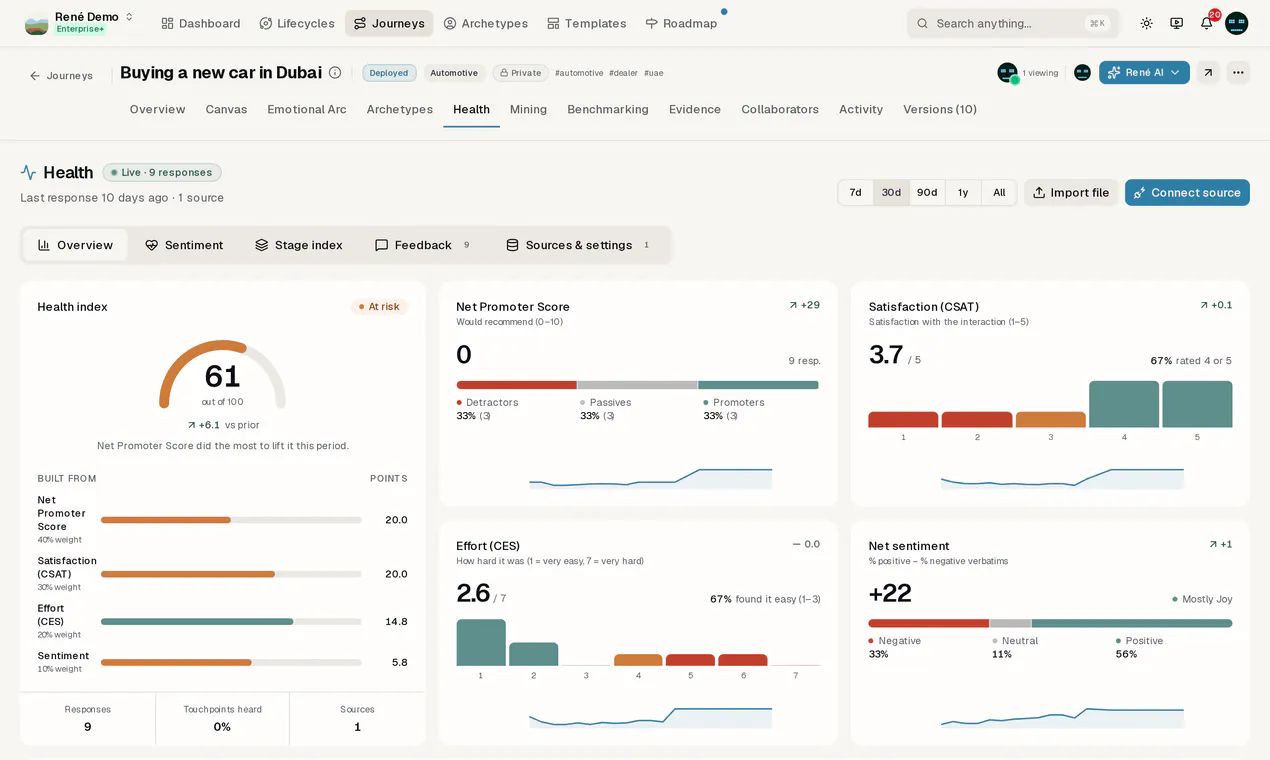Select the 90d time range
This screenshot has width=1270, height=760.
coord(927,193)
